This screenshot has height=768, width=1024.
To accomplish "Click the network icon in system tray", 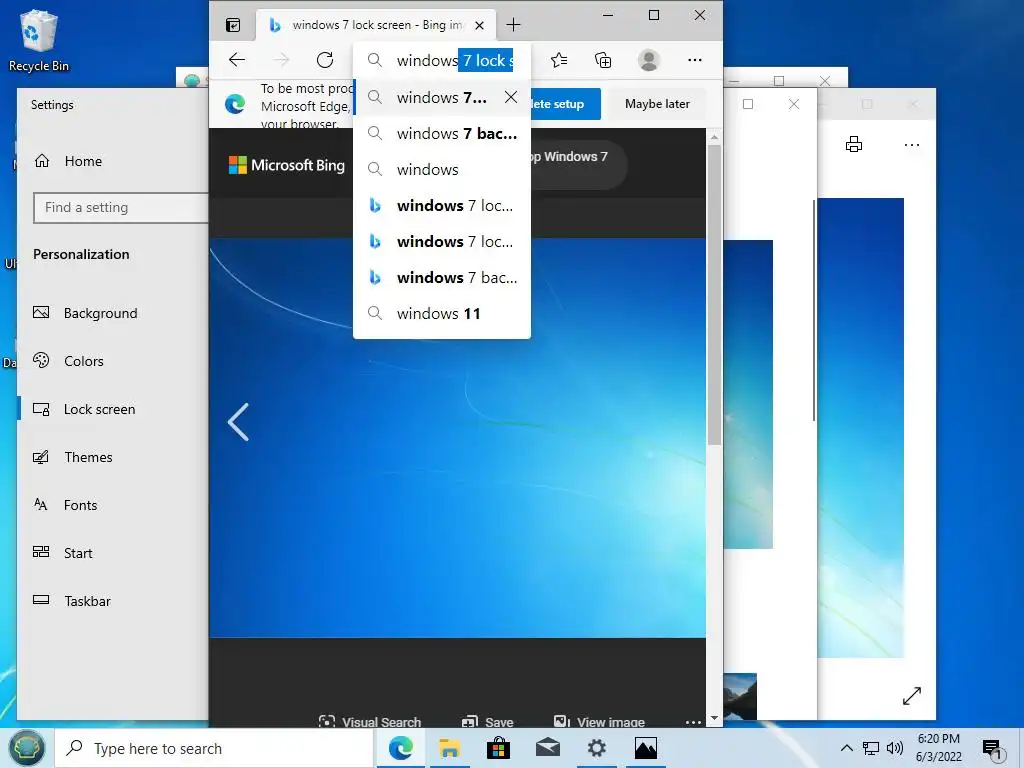I will [x=871, y=748].
